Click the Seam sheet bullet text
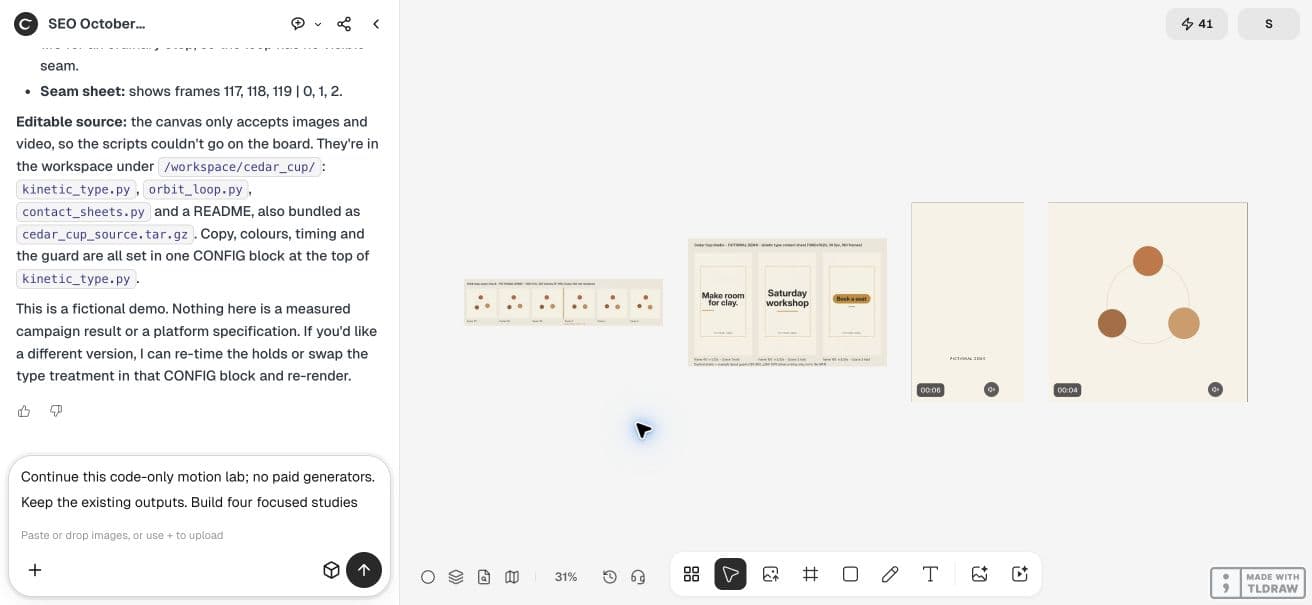1312x605 pixels. (x=191, y=91)
